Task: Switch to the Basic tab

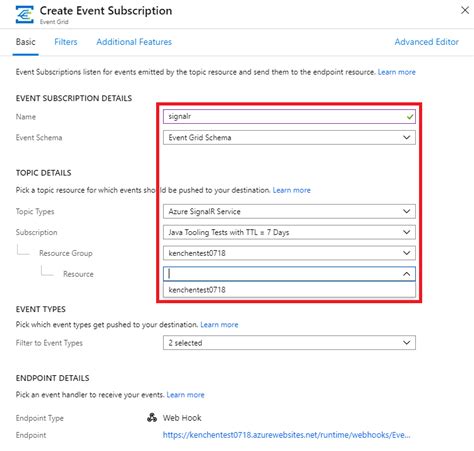Action: [26, 42]
